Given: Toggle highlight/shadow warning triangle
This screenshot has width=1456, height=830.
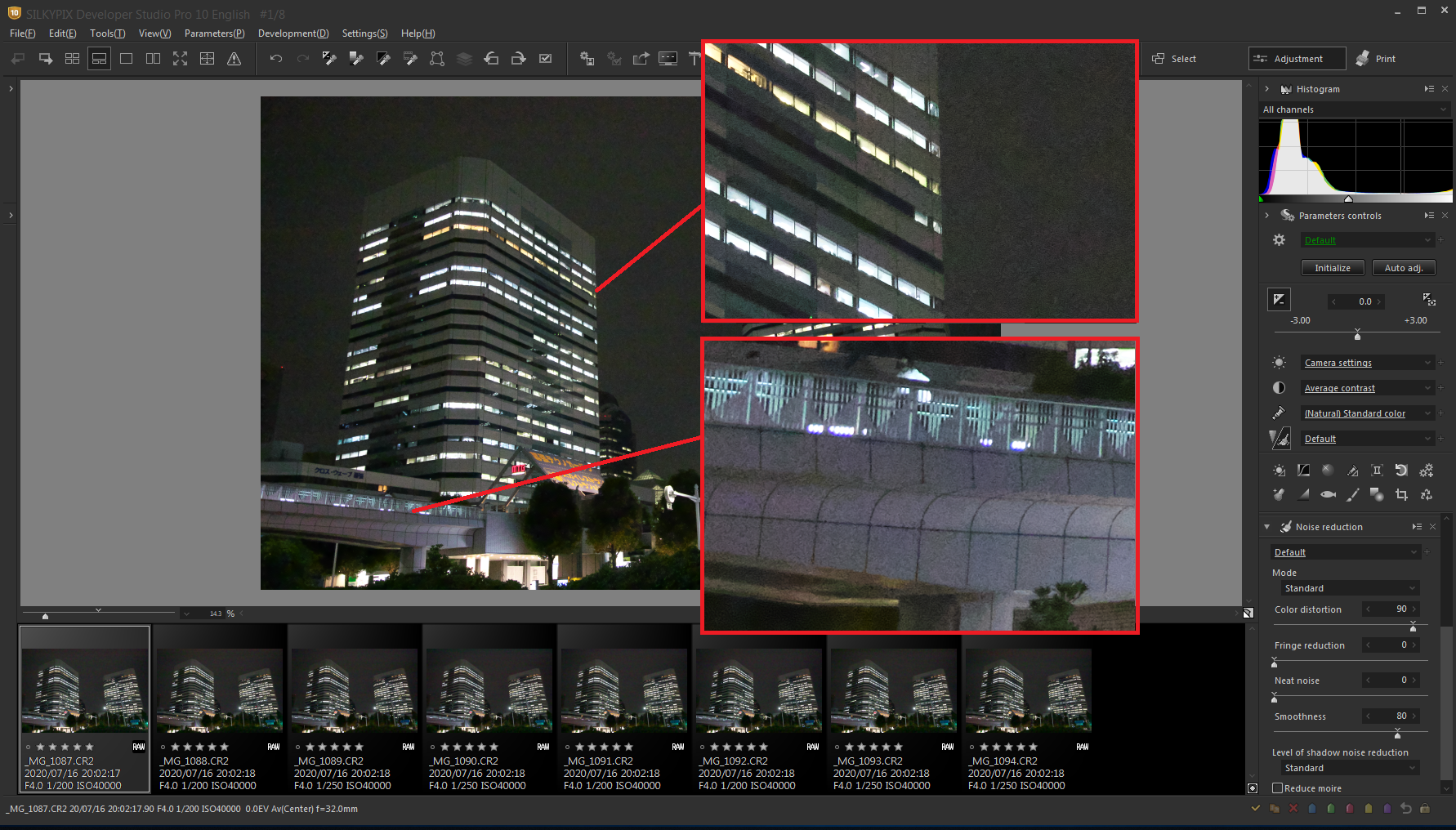Looking at the screenshot, I should pyautogui.click(x=234, y=59).
